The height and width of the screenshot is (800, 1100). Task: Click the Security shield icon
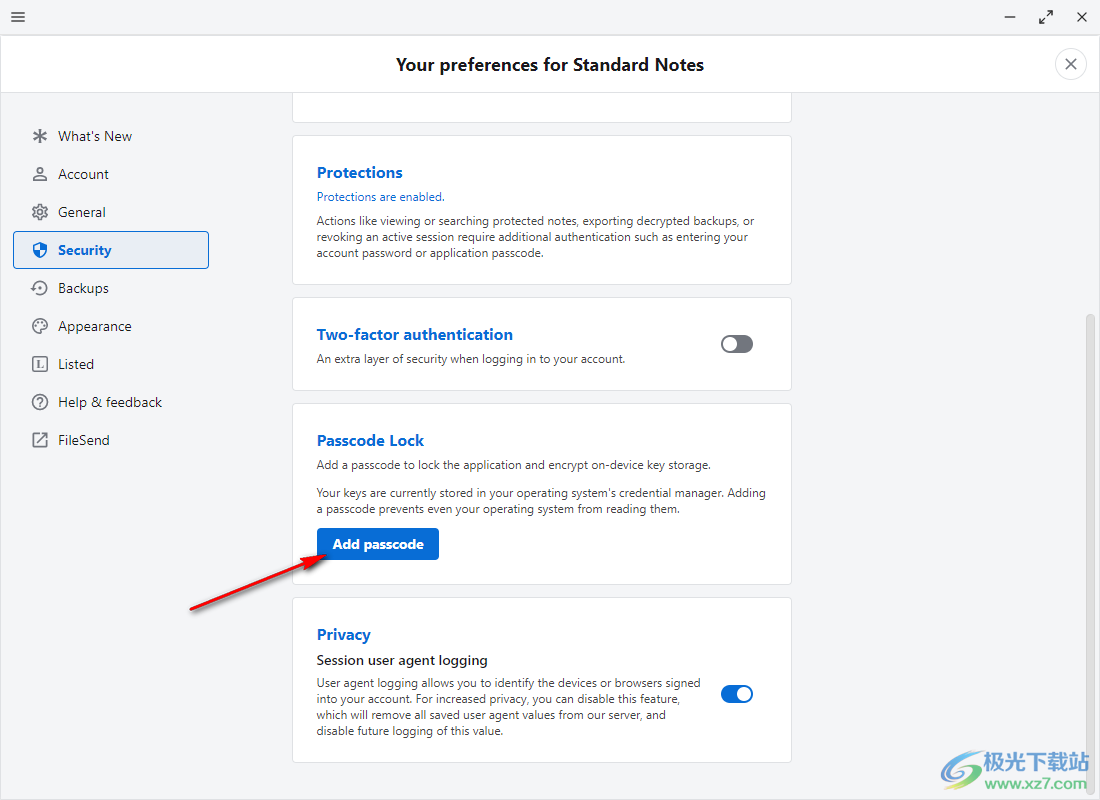(x=40, y=250)
